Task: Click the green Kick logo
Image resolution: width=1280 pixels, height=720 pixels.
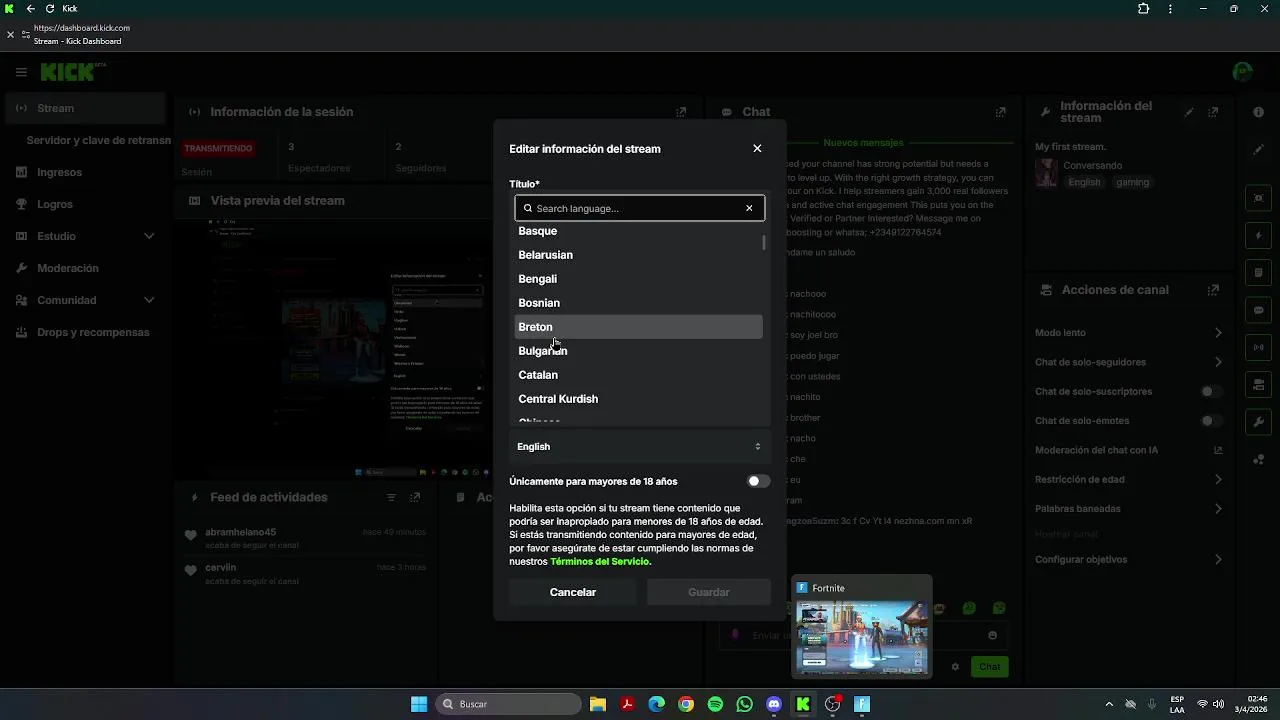Action: (67, 72)
